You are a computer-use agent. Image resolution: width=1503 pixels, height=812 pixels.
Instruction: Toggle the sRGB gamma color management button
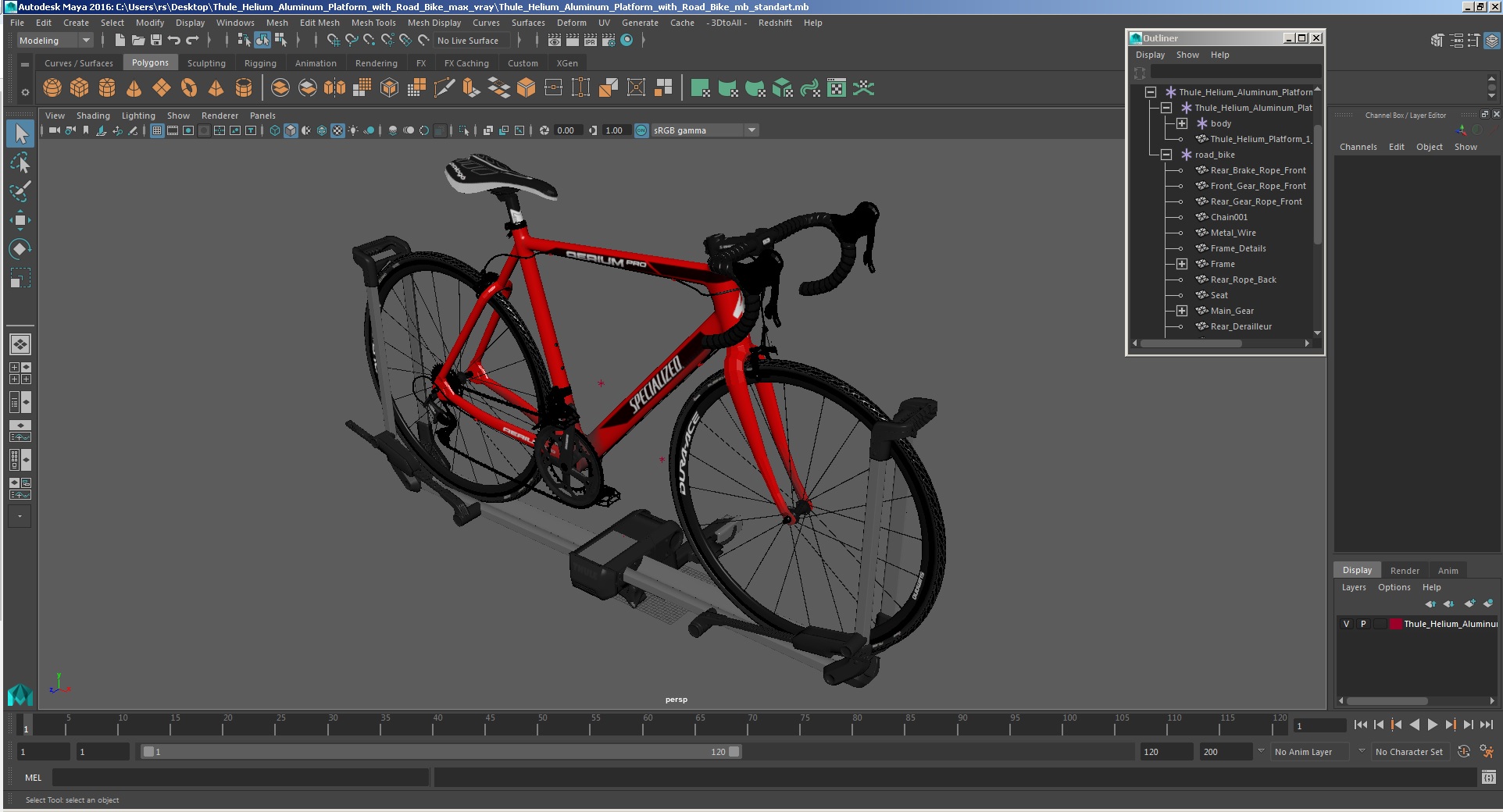(x=641, y=130)
